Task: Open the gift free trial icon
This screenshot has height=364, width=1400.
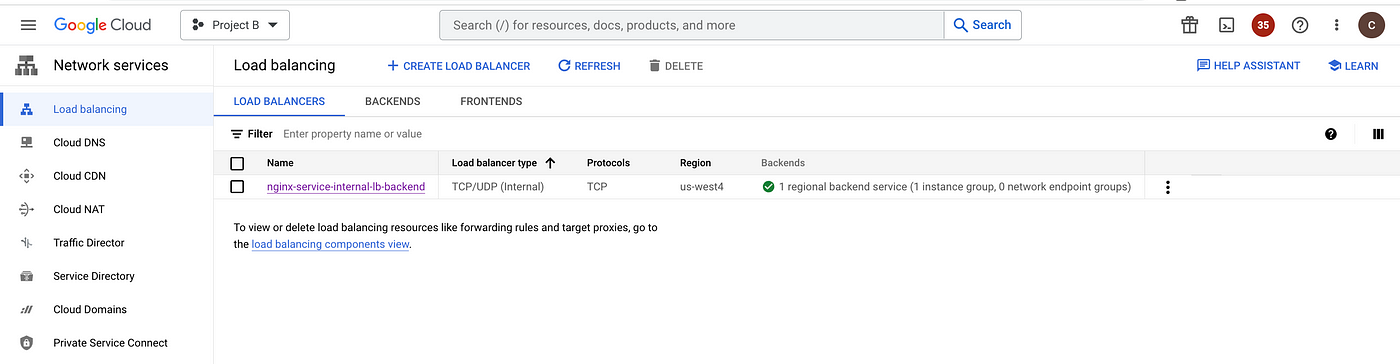Action: coord(1189,25)
